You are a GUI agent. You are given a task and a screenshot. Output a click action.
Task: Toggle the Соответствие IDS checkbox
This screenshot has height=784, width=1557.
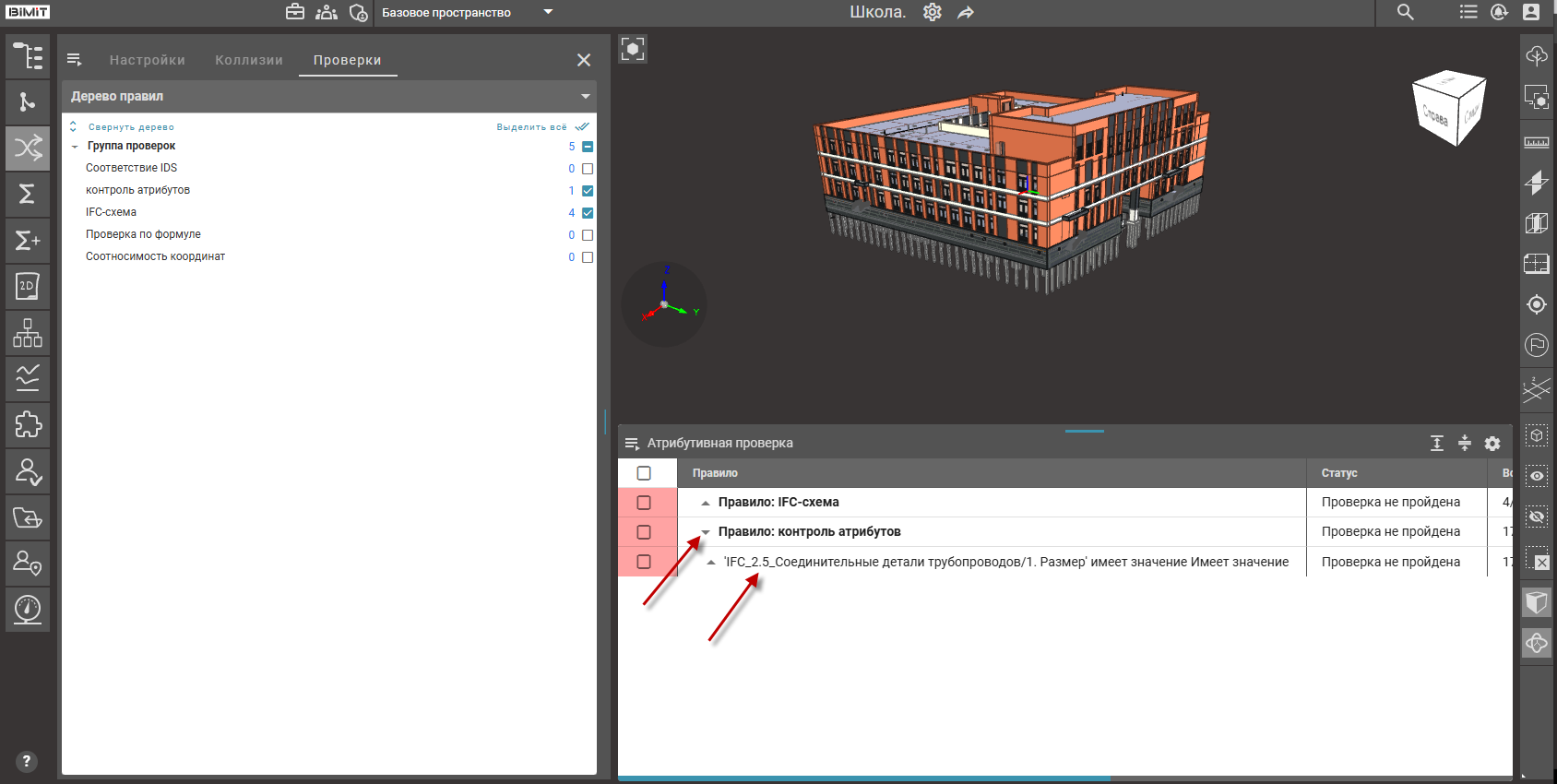click(588, 169)
